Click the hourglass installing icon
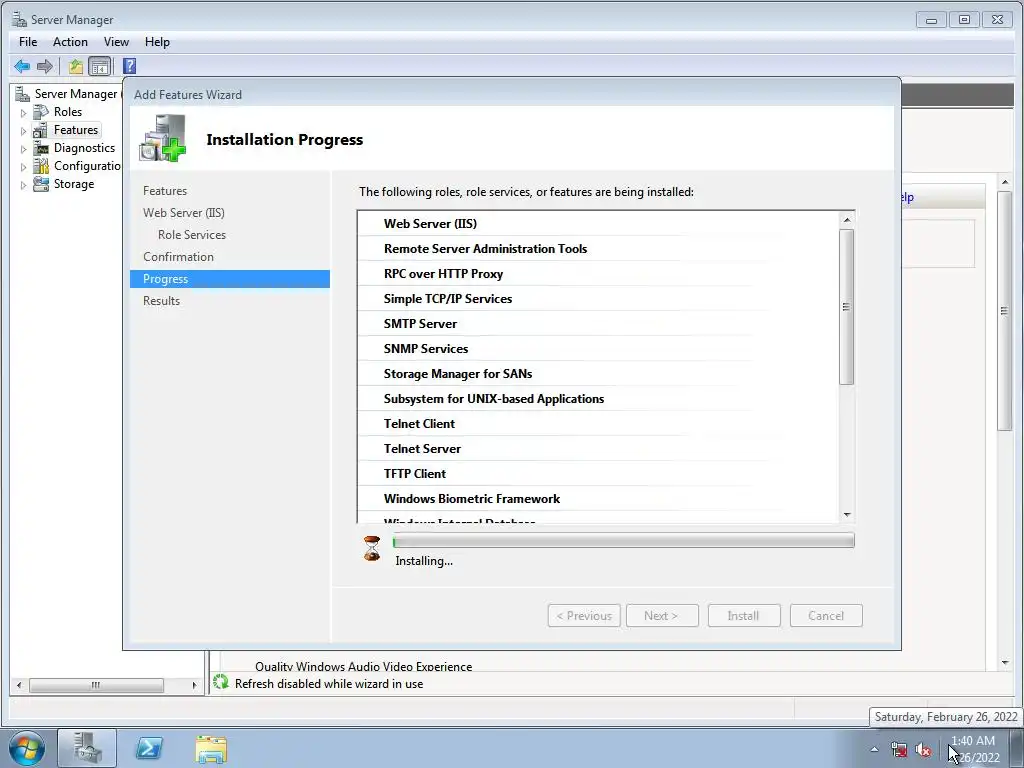1024x768 pixels. point(372,549)
